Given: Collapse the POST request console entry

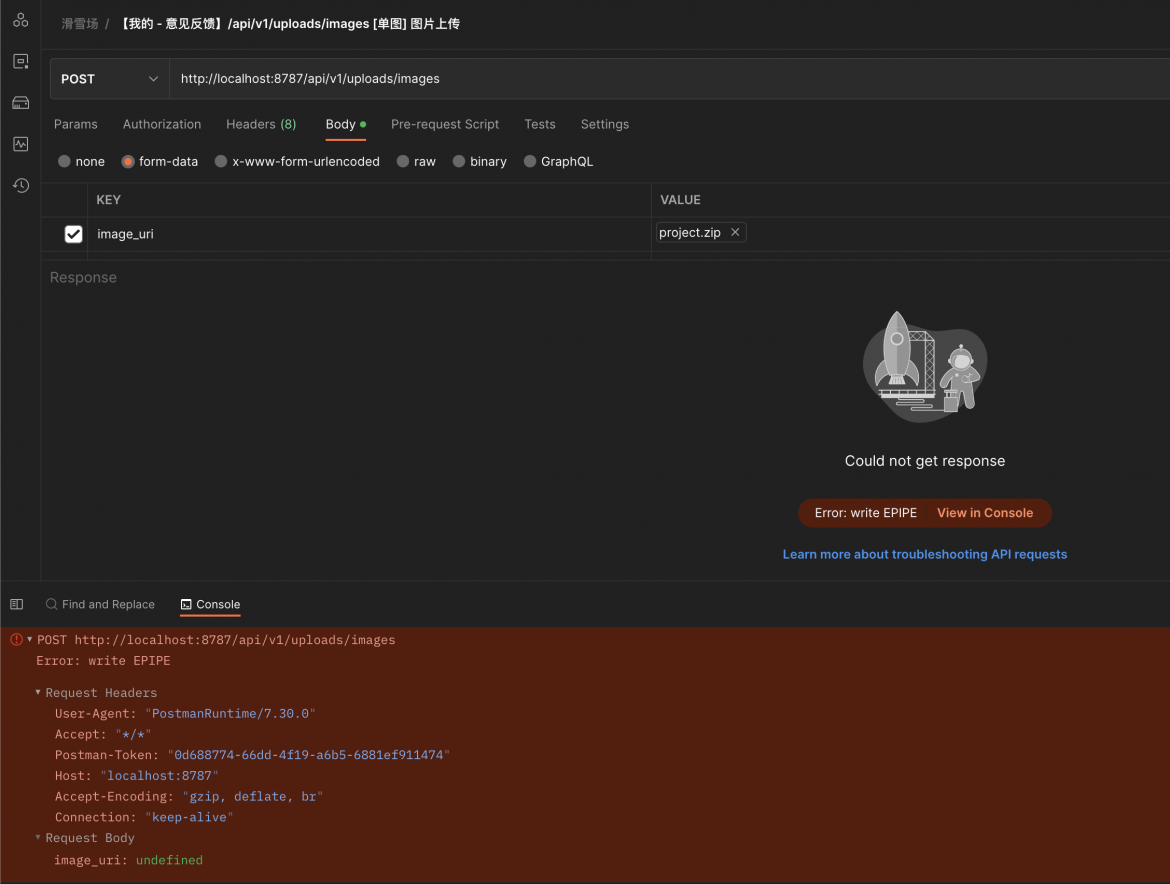Looking at the screenshot, I should pos(30,639).
